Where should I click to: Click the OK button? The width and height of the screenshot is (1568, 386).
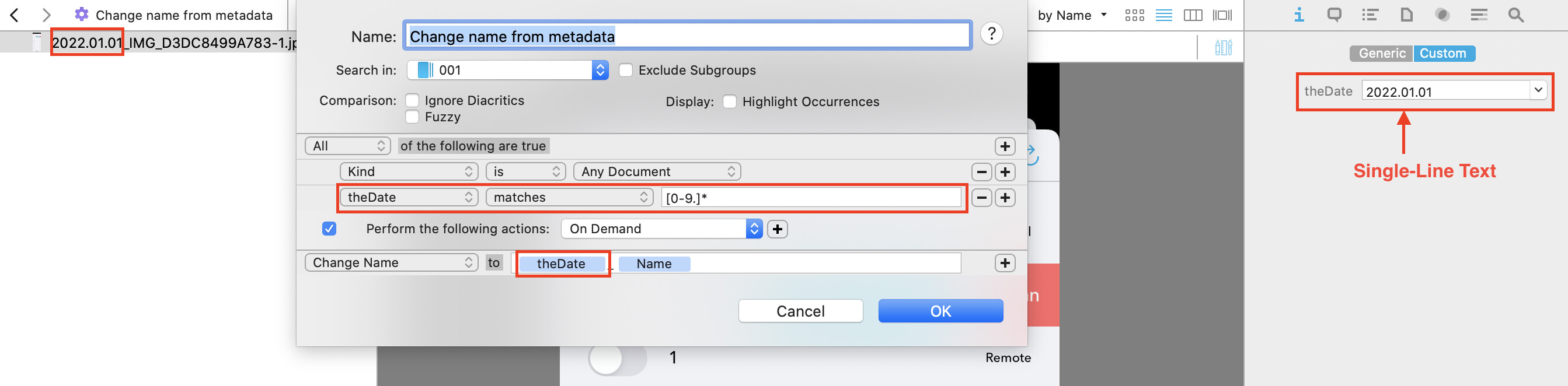940,311
